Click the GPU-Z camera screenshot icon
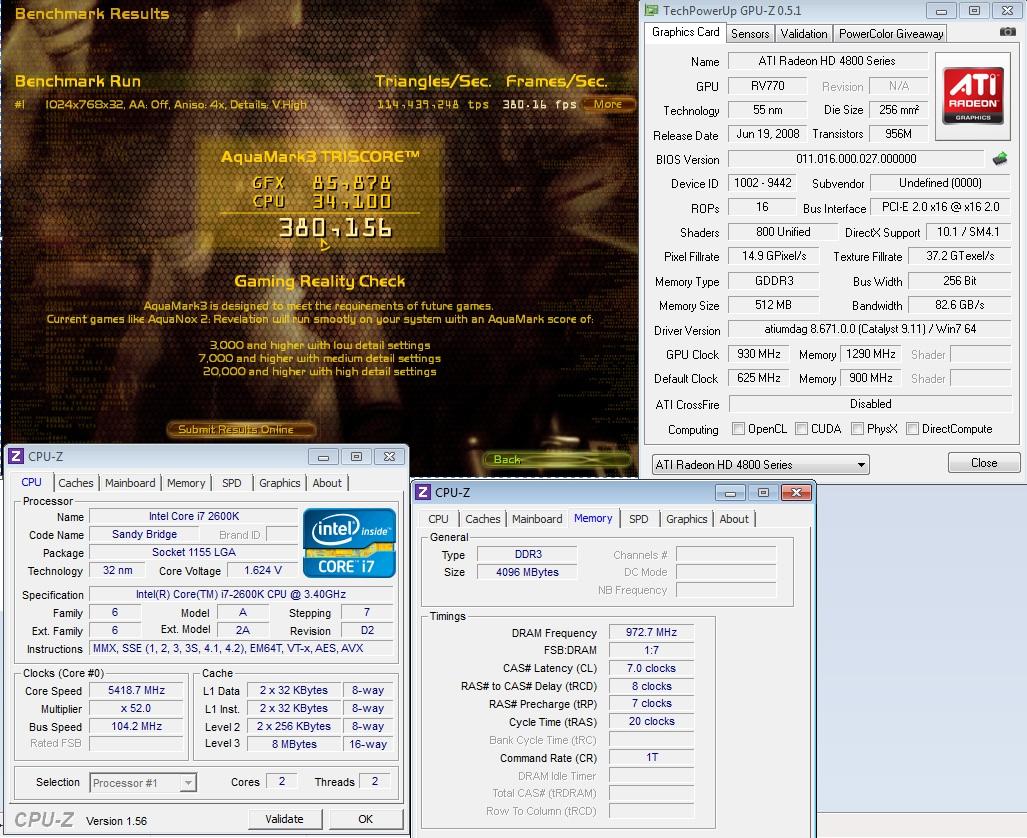This screenshot has height=838, width=1027. 1007,31
